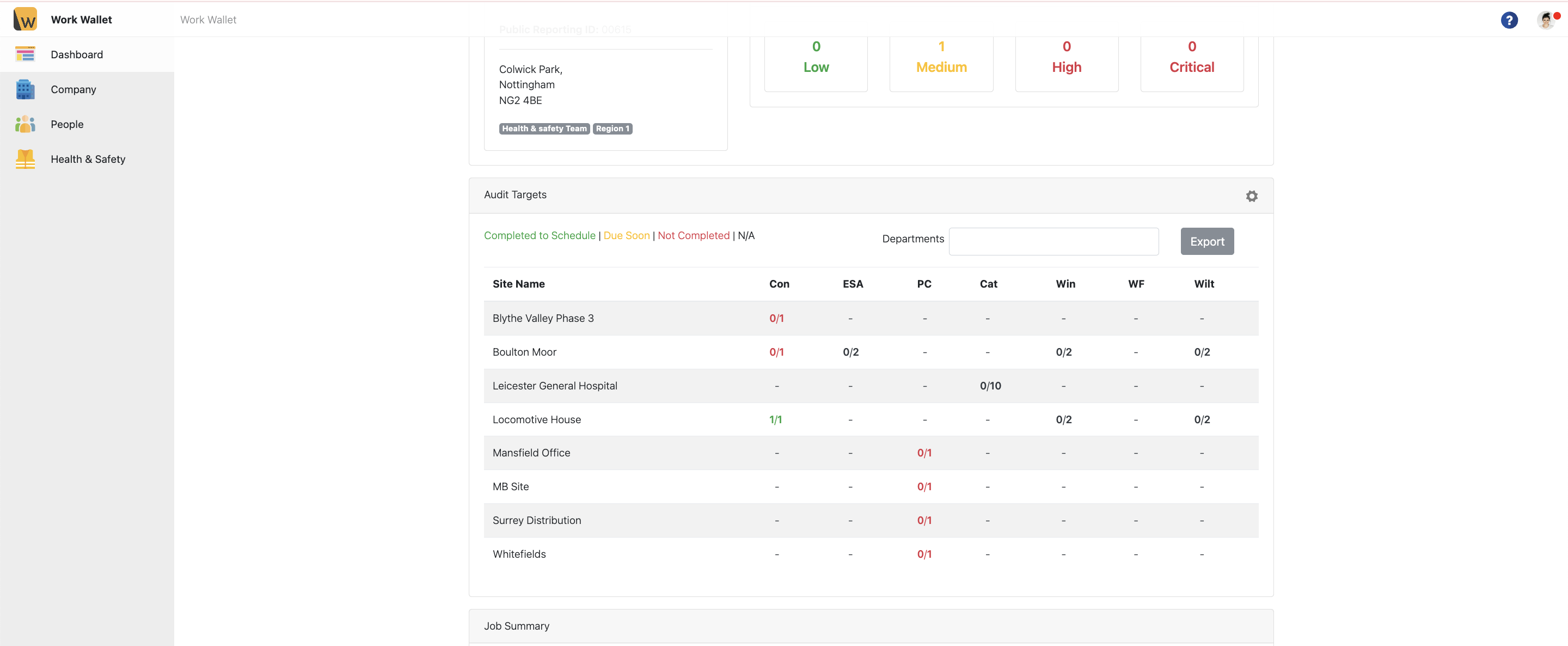Screen dimensions: 1568x646
Task: Click the Work Wallet breadcrumb text
Action: 208,20
